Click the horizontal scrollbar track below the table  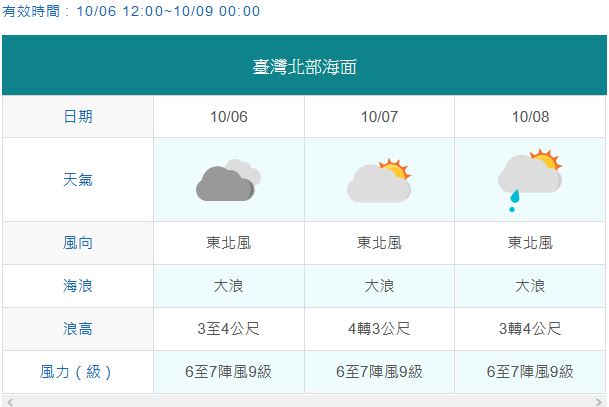click(x=304, y=402)
